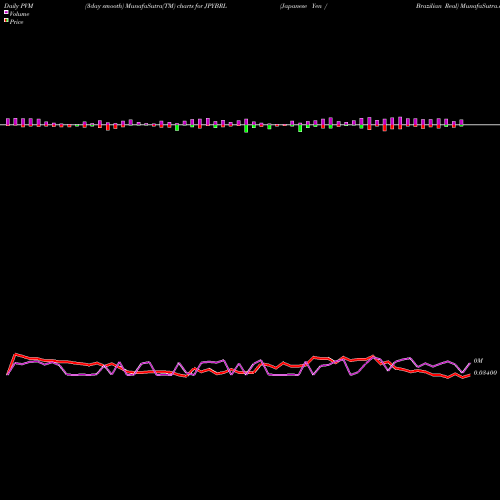Click the 'Price' legend label
The height and width of the screenshot is (500, 500).
[16, 22]
